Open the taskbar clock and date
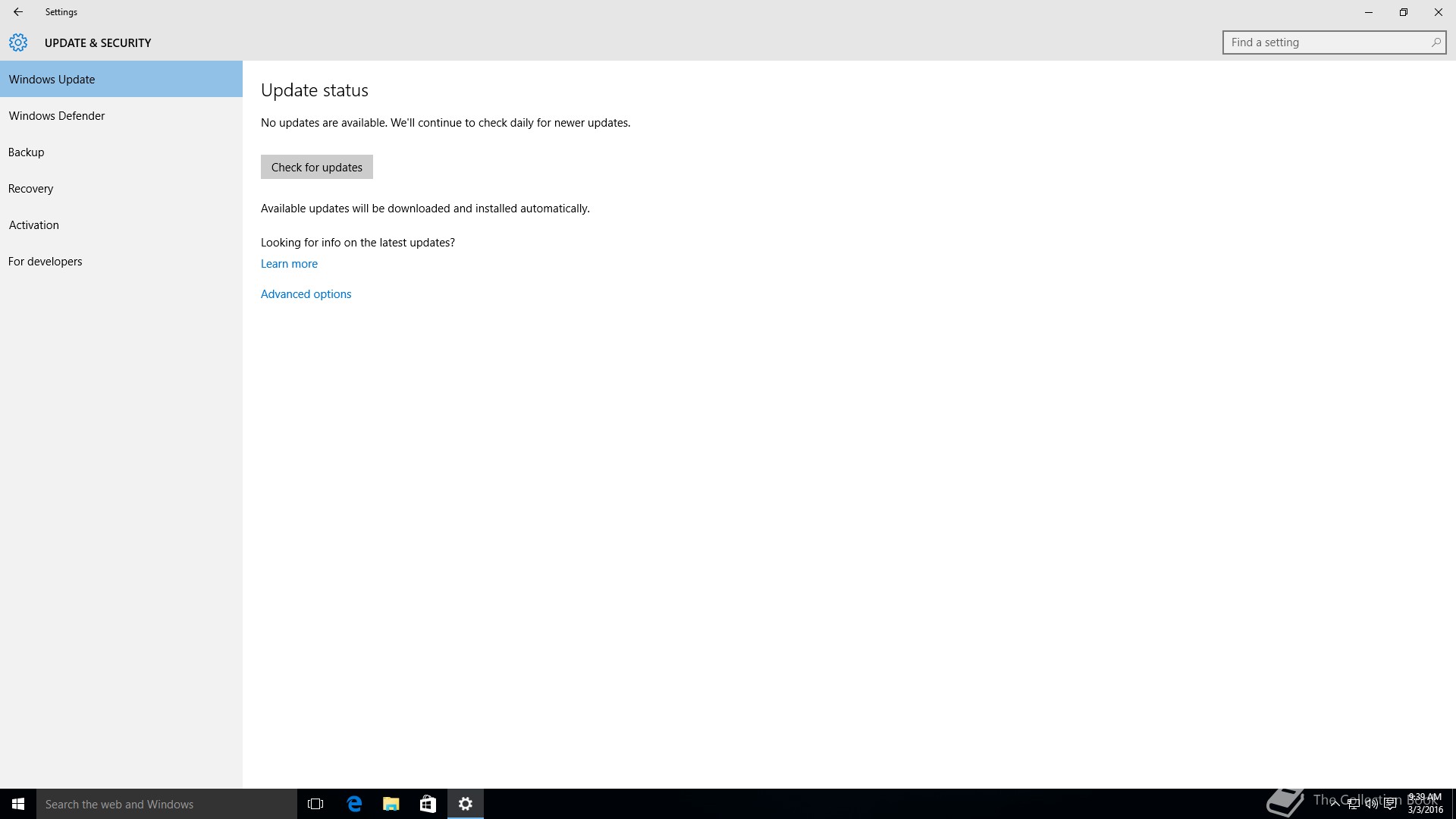 [1425, 804]
